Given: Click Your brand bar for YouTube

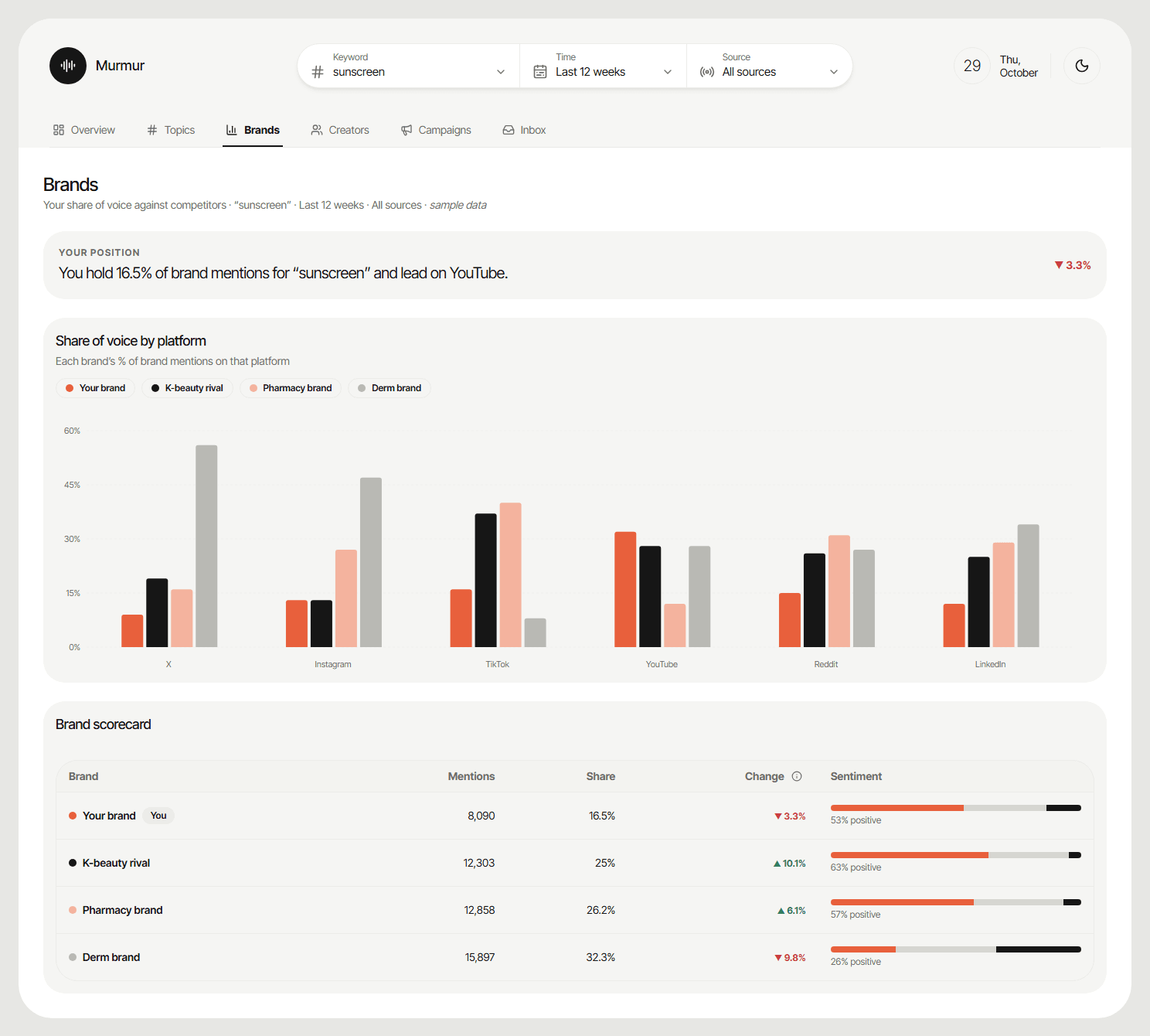Looking at the screenshot, I should coord(625,589).
